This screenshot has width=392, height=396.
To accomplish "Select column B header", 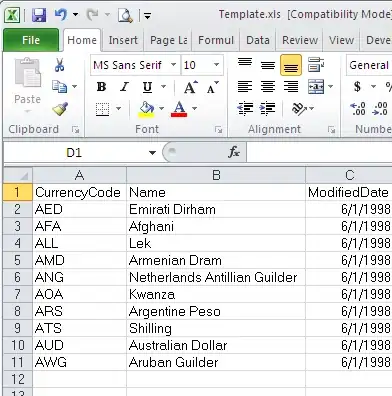I will [x=216, y=175].
